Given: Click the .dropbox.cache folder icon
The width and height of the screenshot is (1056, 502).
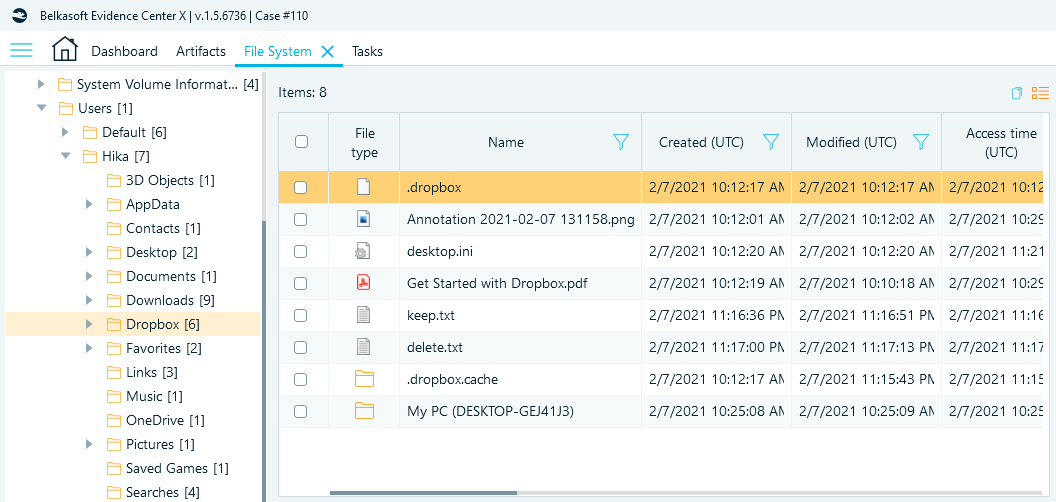Looking at the screenshot, I should pos(364,379).
